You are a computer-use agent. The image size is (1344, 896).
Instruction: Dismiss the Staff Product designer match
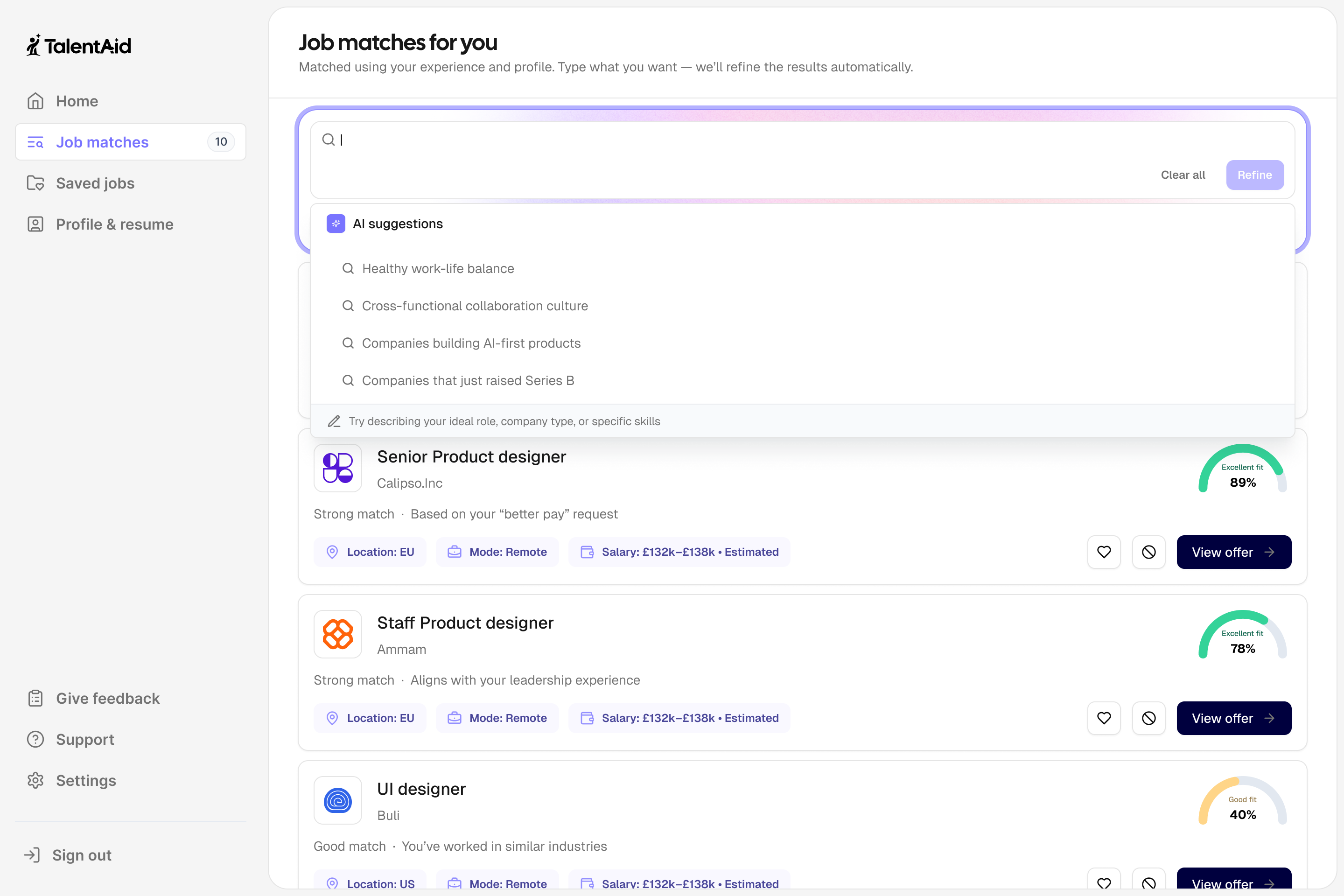(1148, 718)
